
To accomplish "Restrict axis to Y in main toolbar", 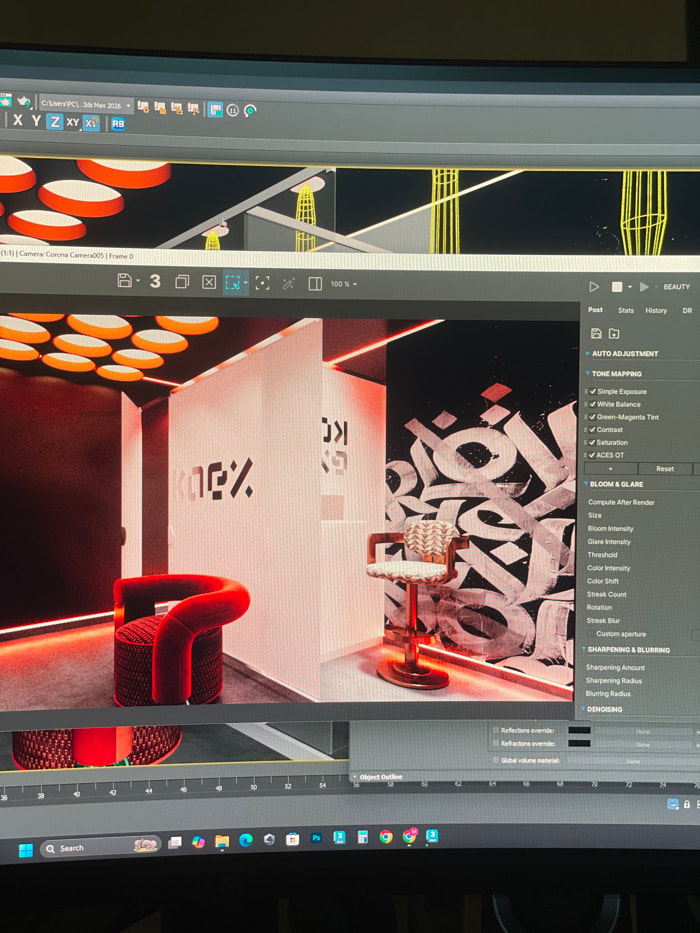I will point(36,121).
